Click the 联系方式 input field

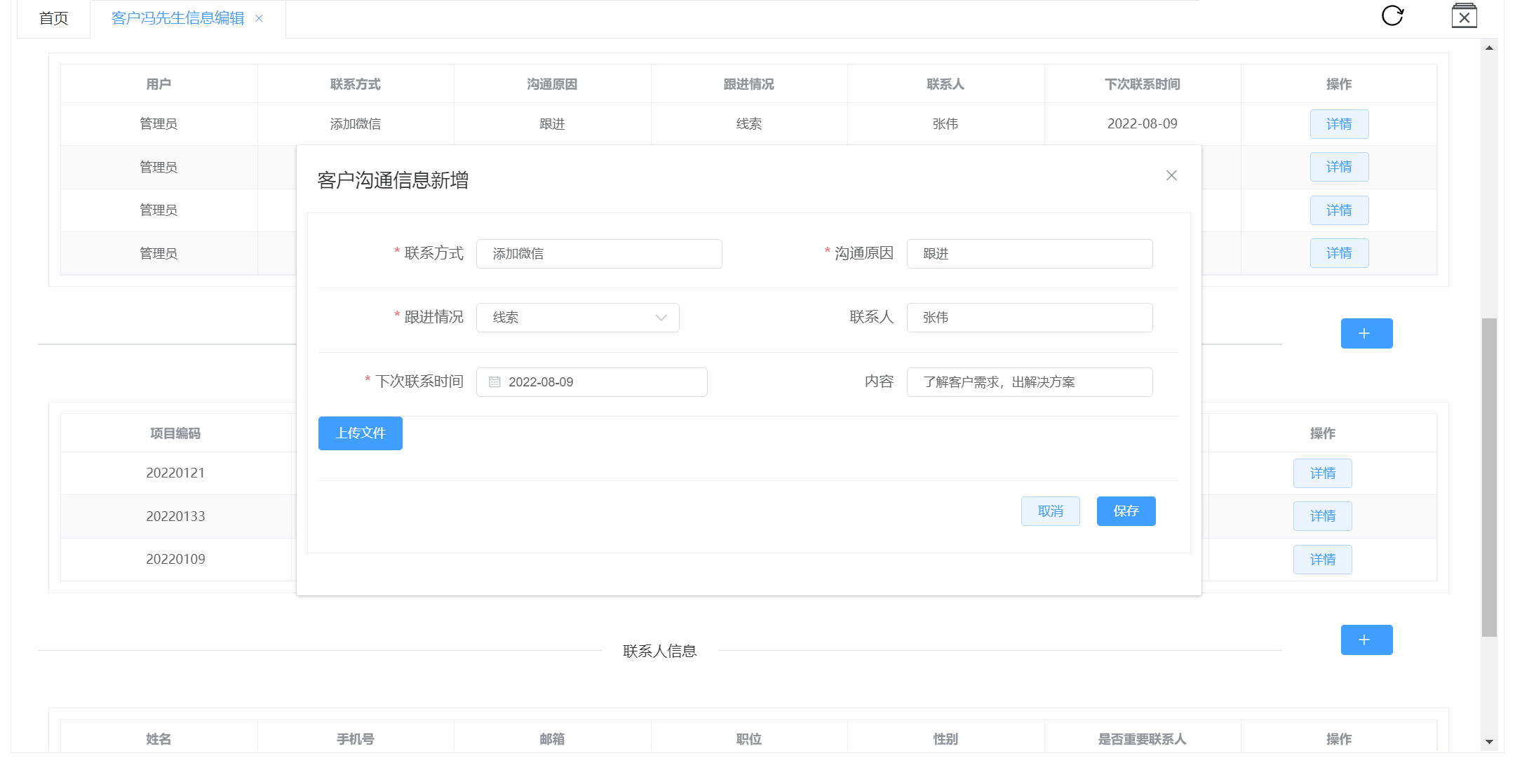[598, 254]
